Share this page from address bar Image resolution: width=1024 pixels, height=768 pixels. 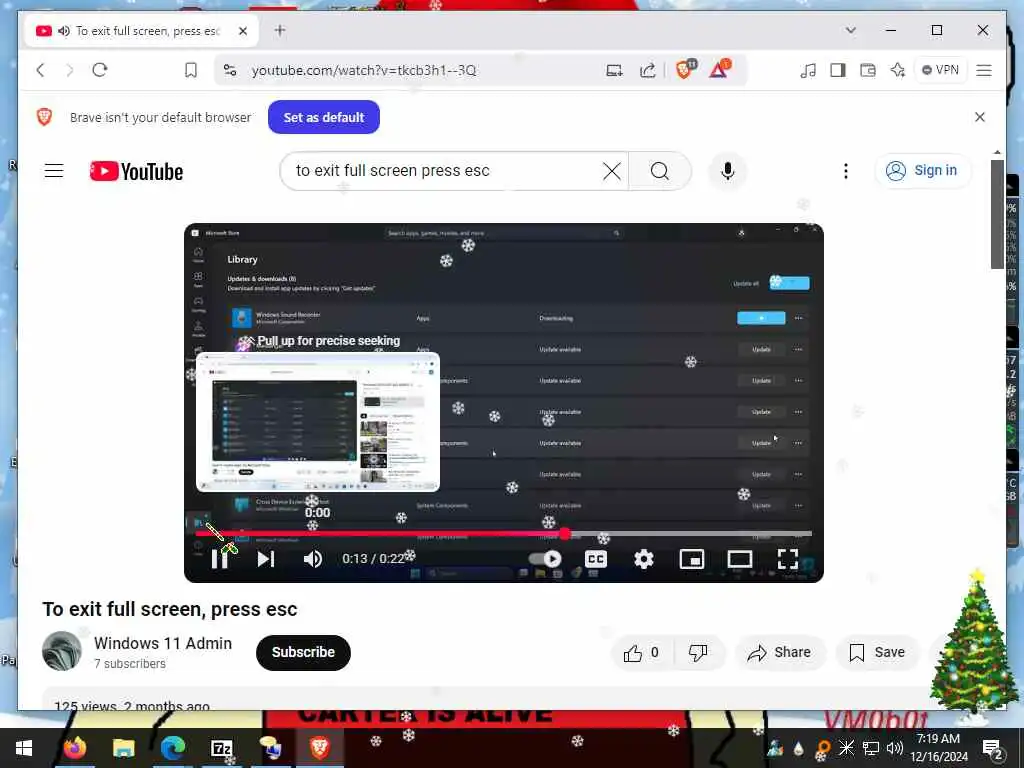click(x=648, y=70)
